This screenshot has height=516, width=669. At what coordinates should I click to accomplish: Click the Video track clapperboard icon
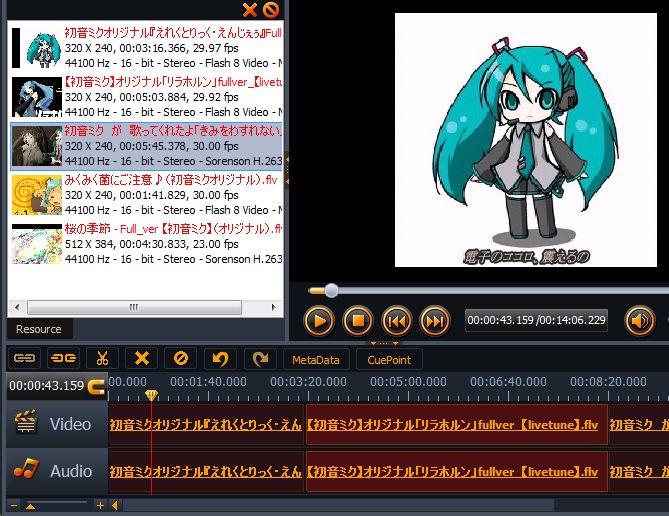[x=26, y=422]
